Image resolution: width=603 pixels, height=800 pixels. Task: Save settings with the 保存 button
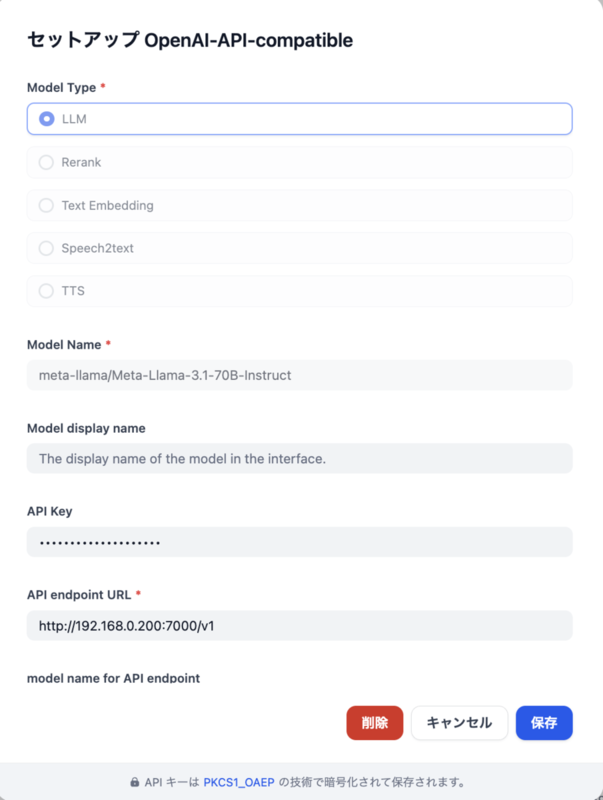[544, 722]
